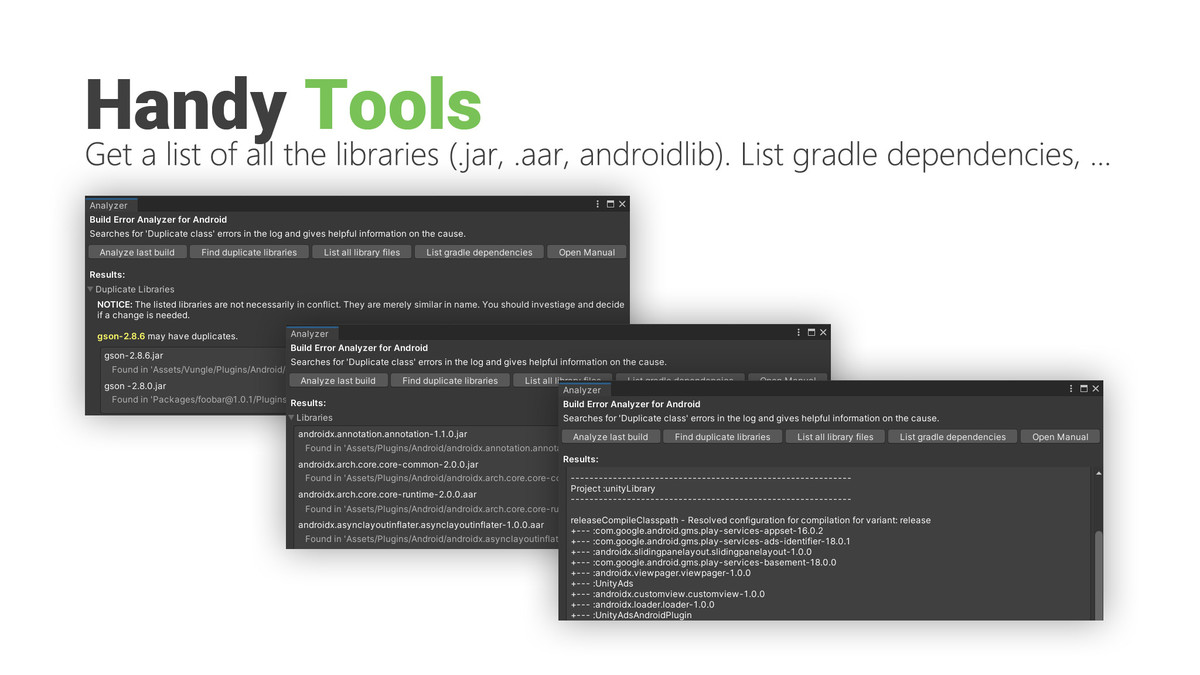Select the Analyzer tab on the leftmost window
Image resolution: width=1200 pixels, height=675 pixels.
point(111,205)
